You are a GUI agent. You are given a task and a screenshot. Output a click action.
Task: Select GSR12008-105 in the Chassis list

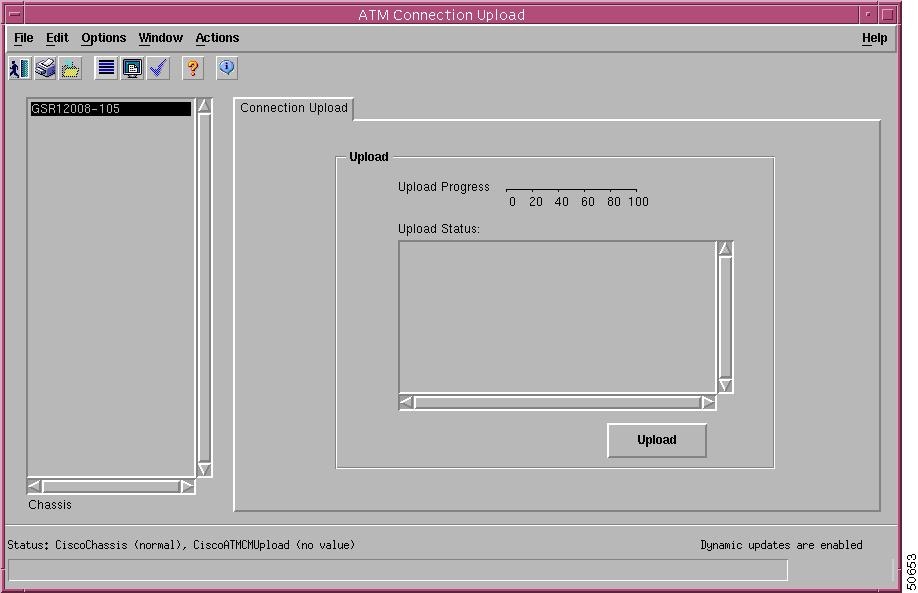click(x=111, y=109)
